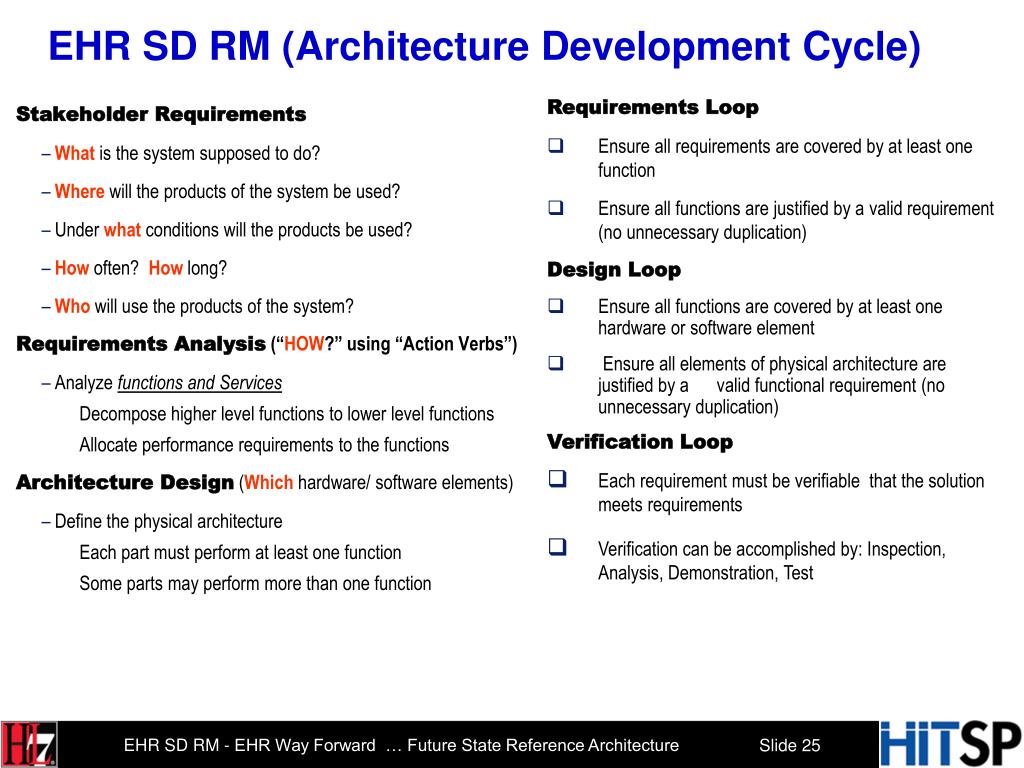Click 'Under what conditions will the products be used?'
The image size is (1024, 768).
click(x=233, y=231)
